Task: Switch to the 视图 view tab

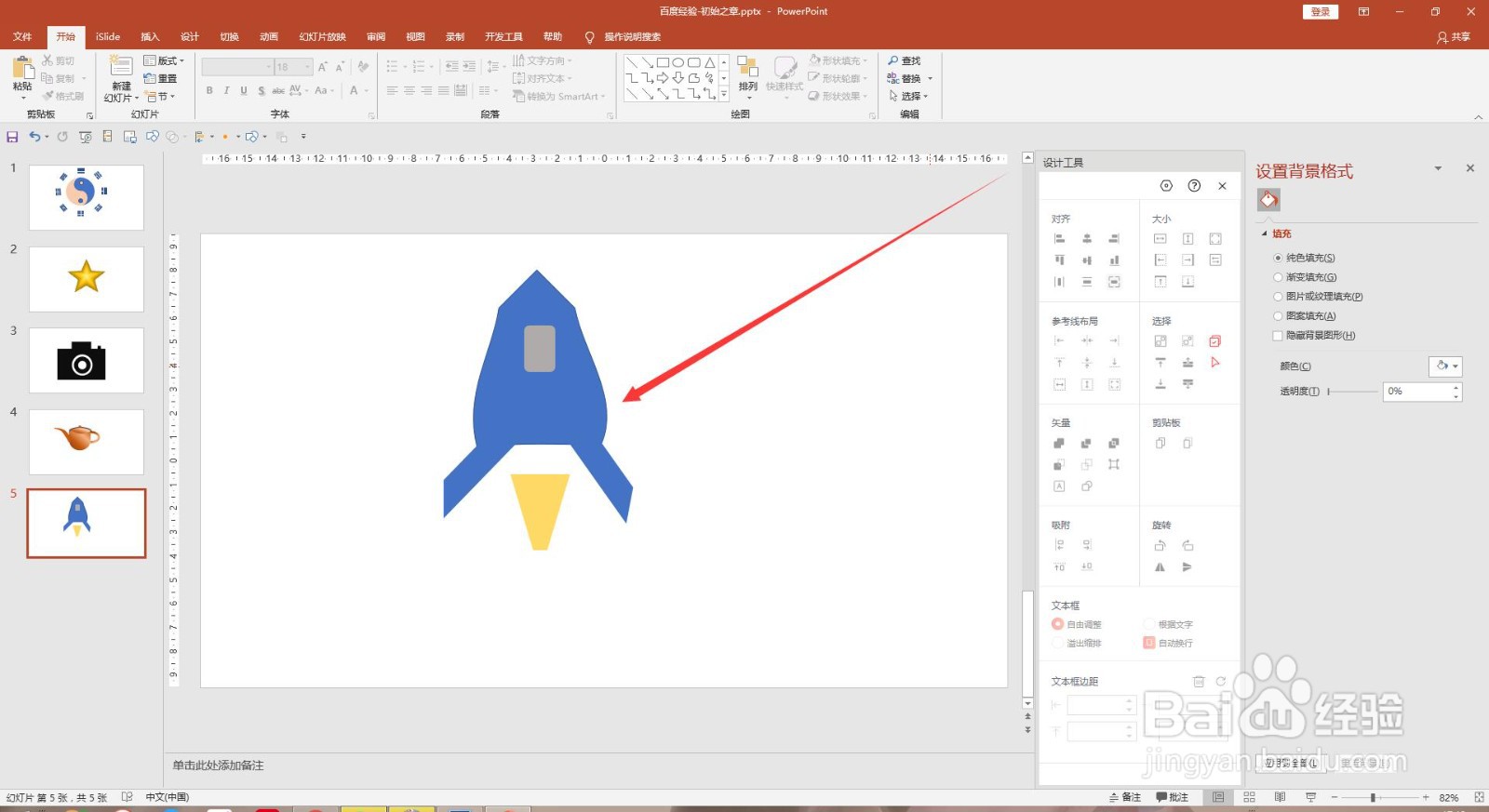Action: 415,36
